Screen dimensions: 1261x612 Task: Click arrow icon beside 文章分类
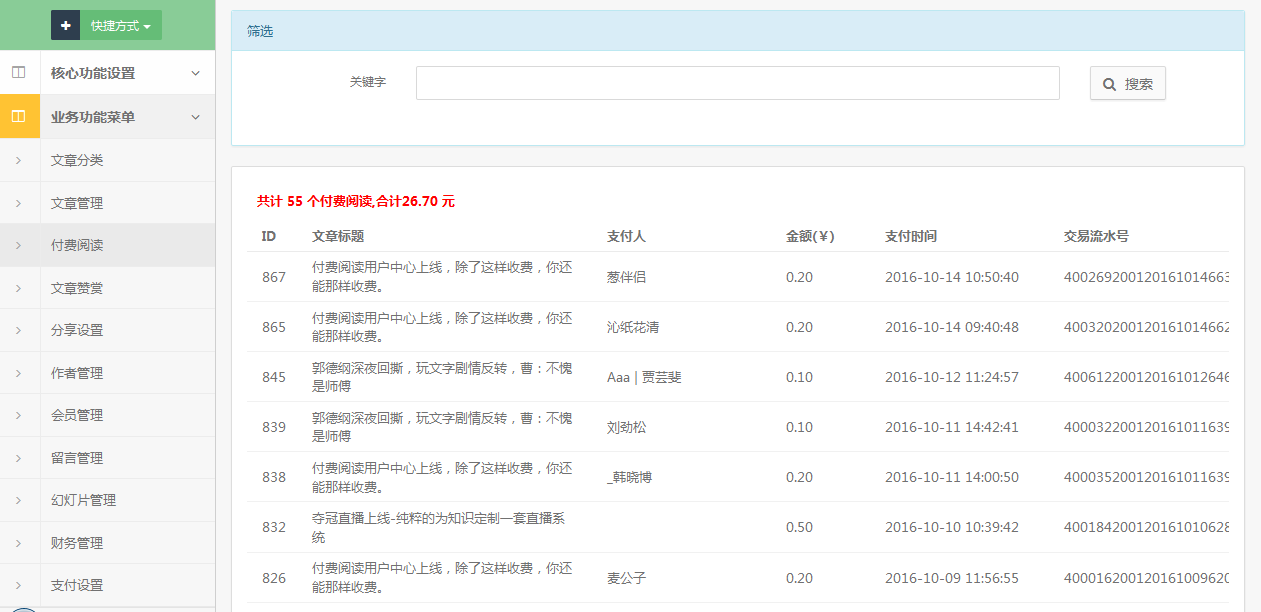19,160
